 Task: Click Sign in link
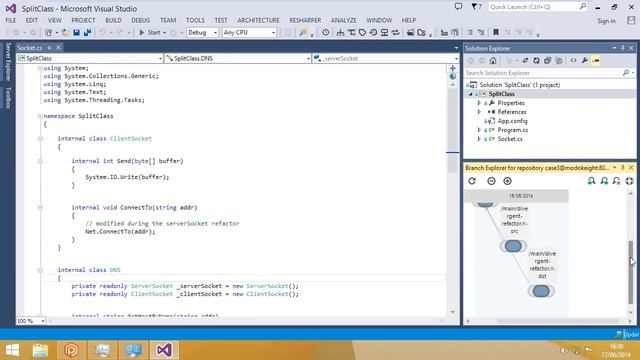pos(606,20)
